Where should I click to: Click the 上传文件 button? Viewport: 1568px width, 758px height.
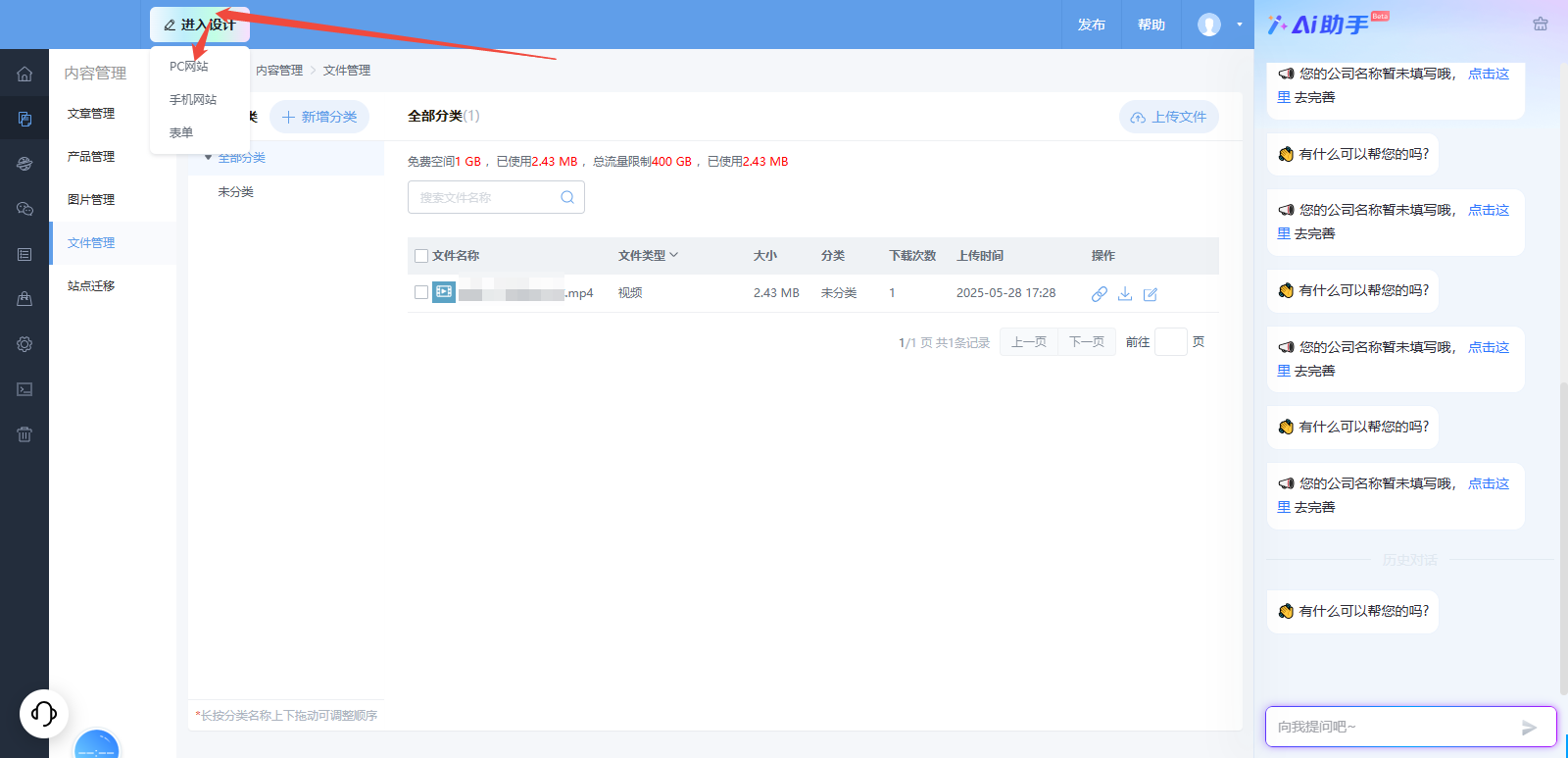1169,117
